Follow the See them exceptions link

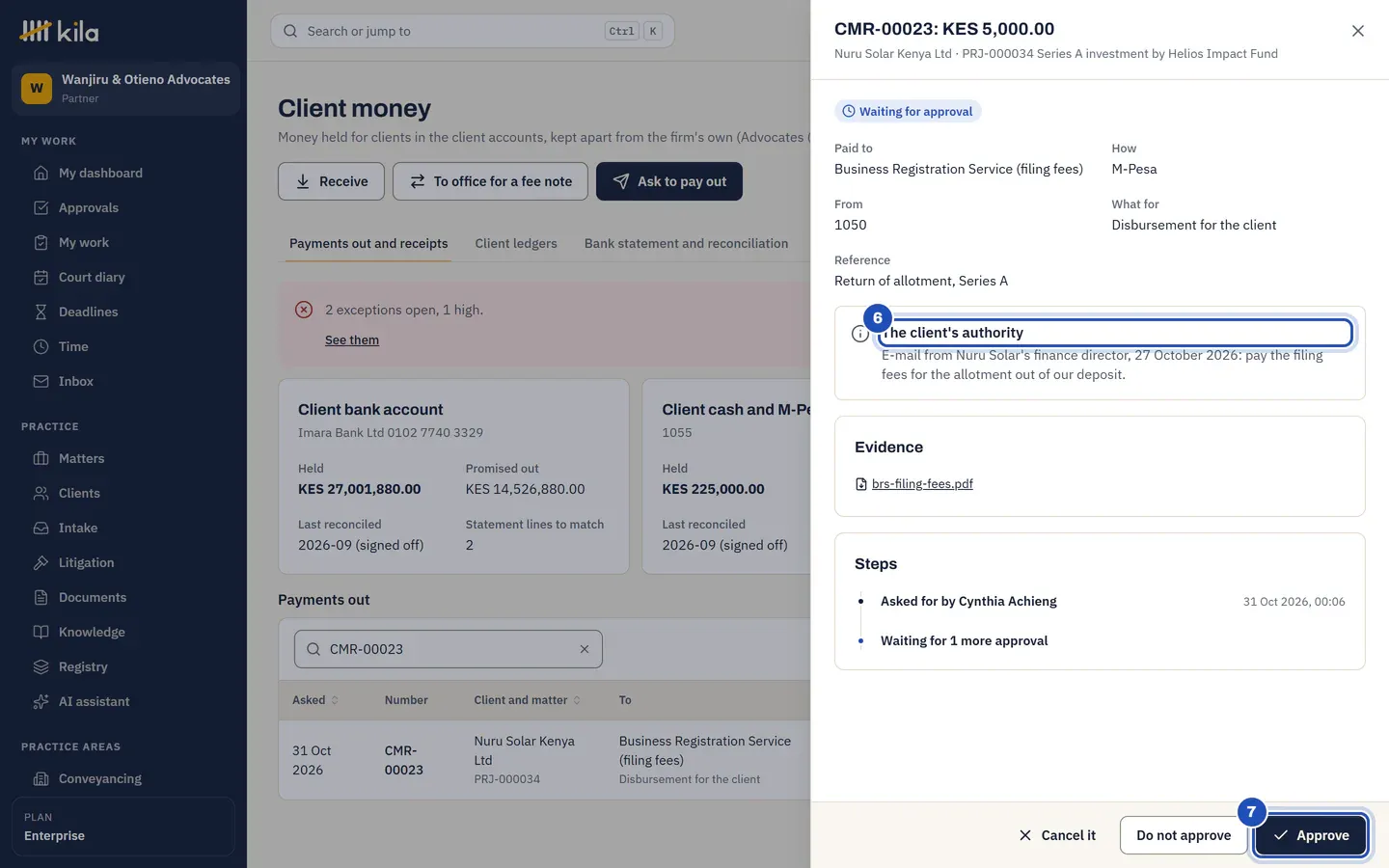[352, 340]
